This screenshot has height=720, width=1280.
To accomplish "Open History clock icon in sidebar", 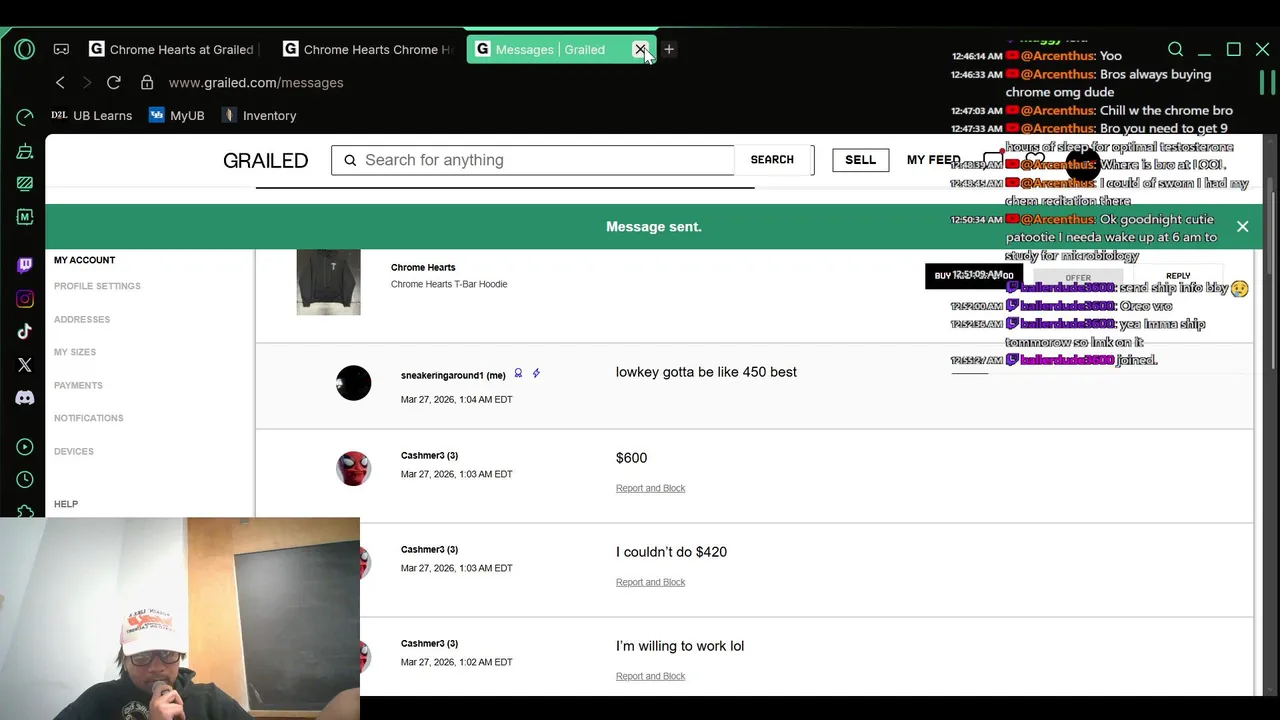I will pos(25,480).
